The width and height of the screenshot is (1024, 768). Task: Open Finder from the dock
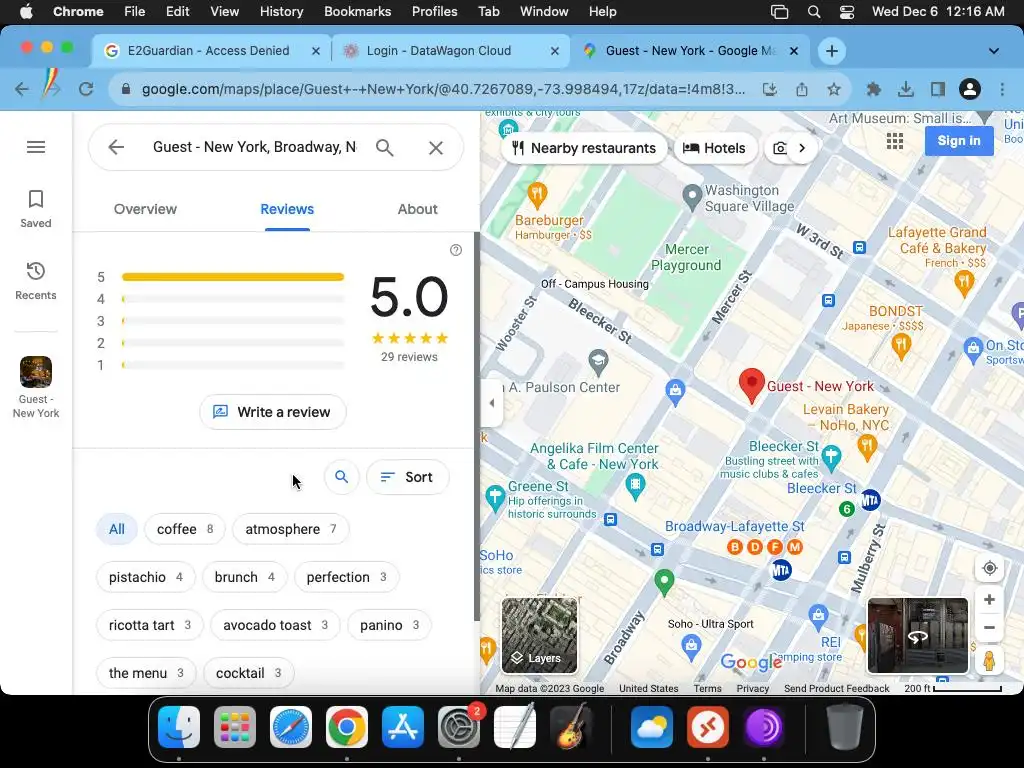click(179, 727)
